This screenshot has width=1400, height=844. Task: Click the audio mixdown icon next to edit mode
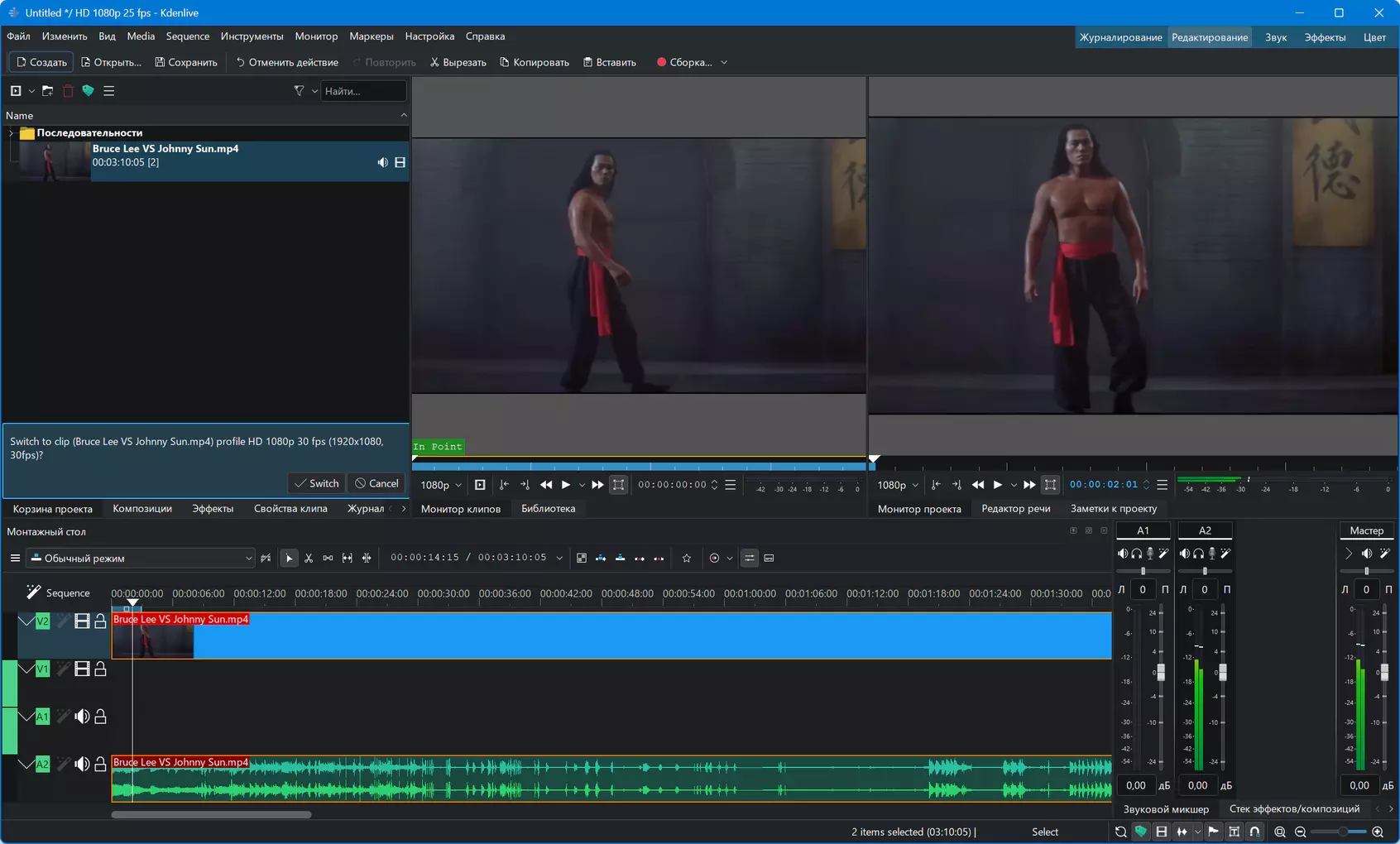tap(266, 559)
